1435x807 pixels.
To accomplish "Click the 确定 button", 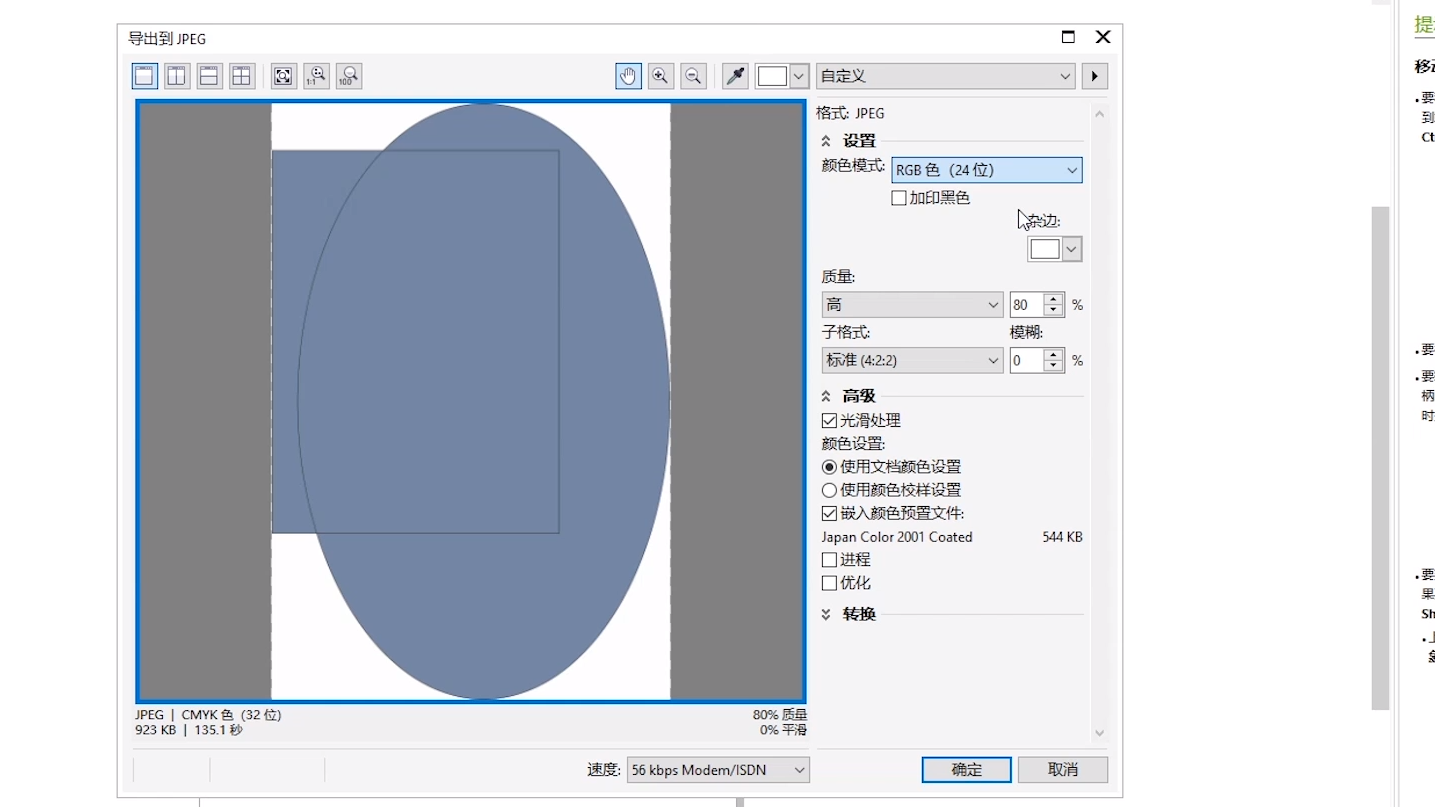I will pyautogui.click(x=966, y=770).
